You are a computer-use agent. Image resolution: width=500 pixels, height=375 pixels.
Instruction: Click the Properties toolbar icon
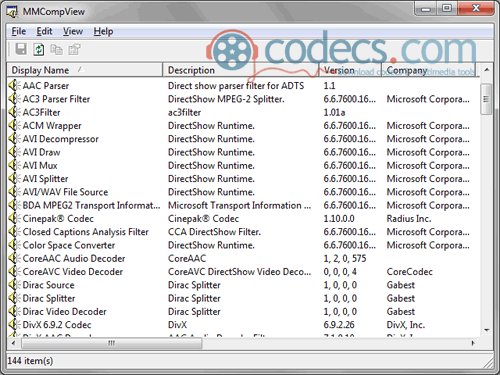pos(74,49)
